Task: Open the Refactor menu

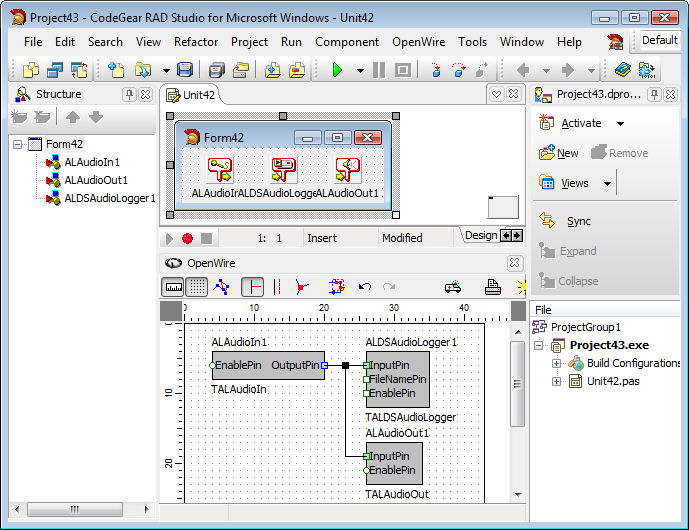Action: coord(196,42)
